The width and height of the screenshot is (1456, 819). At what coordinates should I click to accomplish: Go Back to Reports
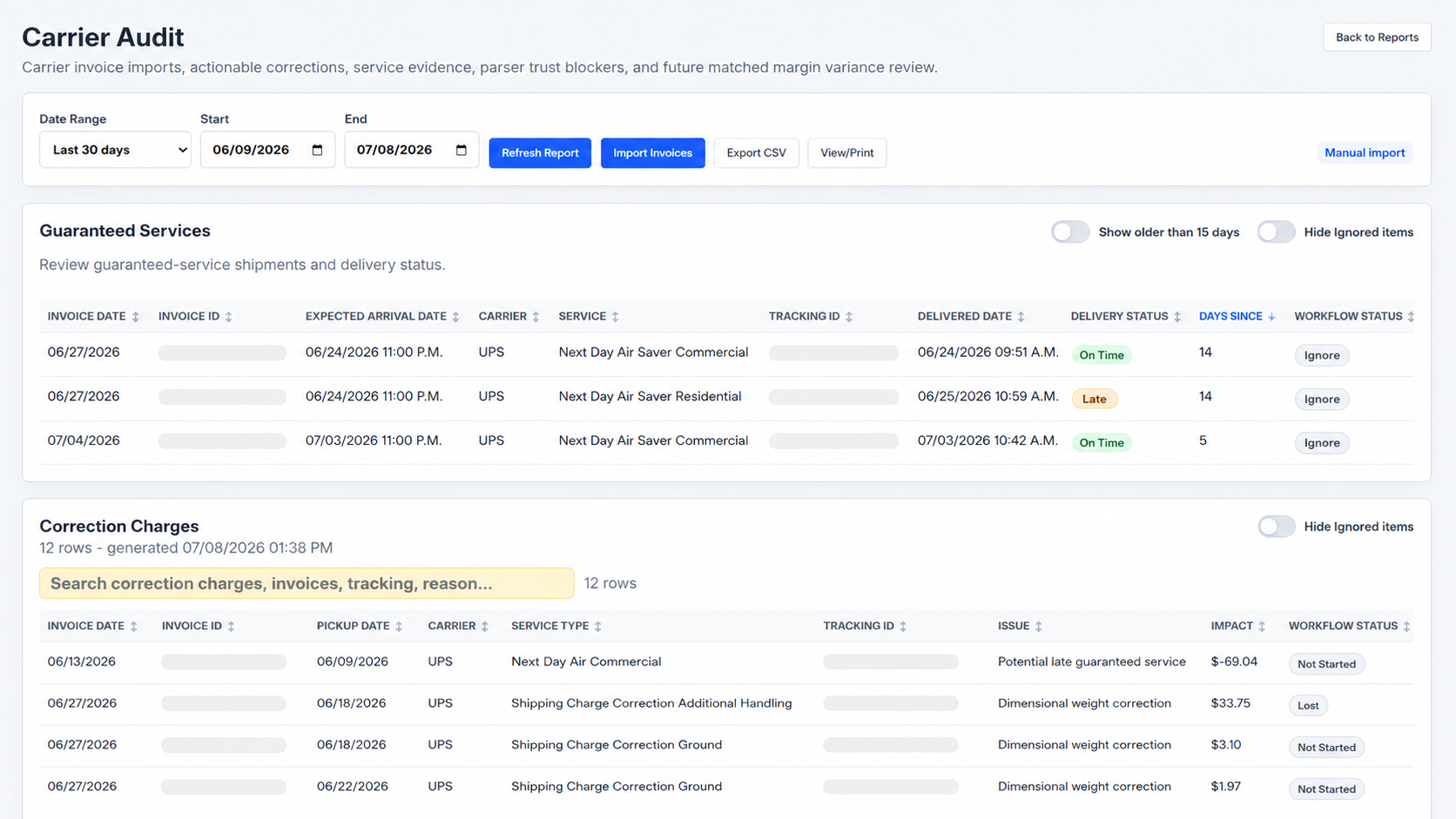pos(1377,37)
